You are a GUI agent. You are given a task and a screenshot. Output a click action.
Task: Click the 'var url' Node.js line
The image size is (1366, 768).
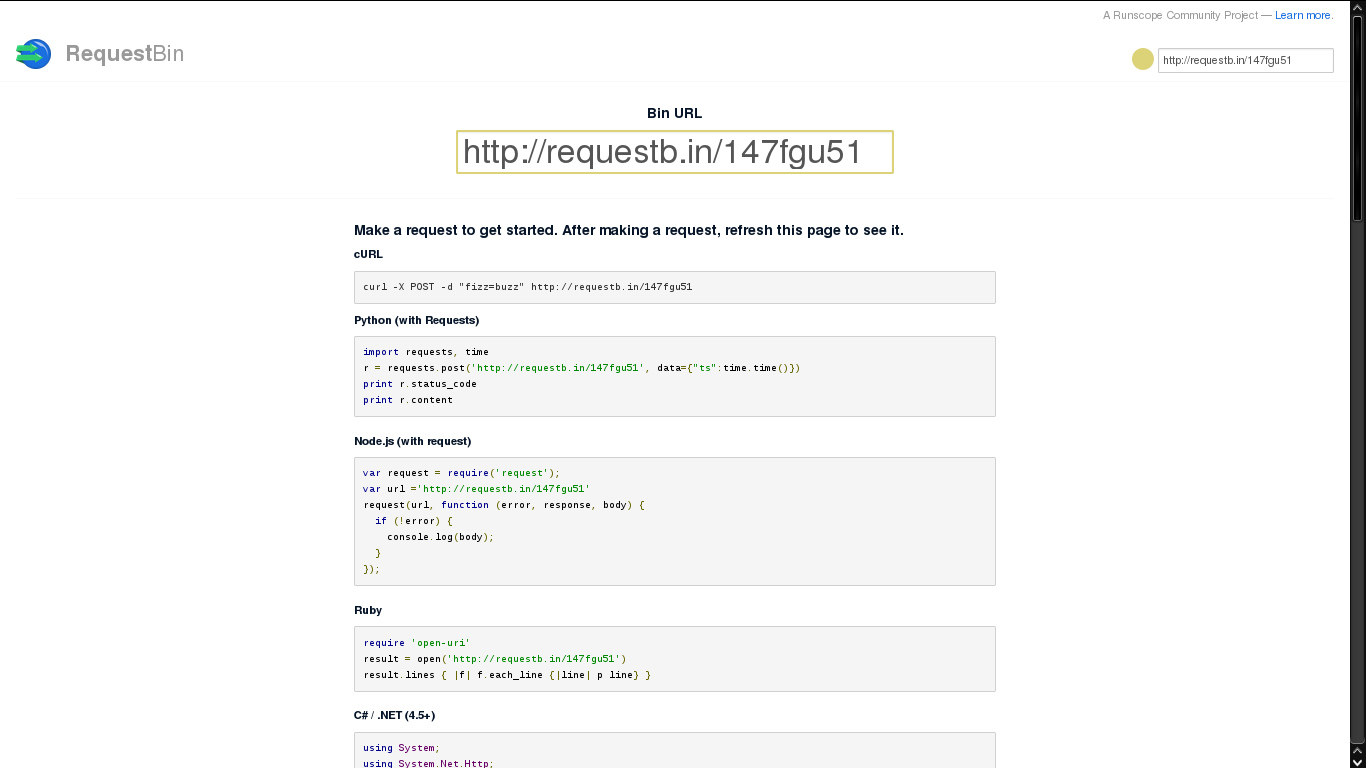(476, 489)
